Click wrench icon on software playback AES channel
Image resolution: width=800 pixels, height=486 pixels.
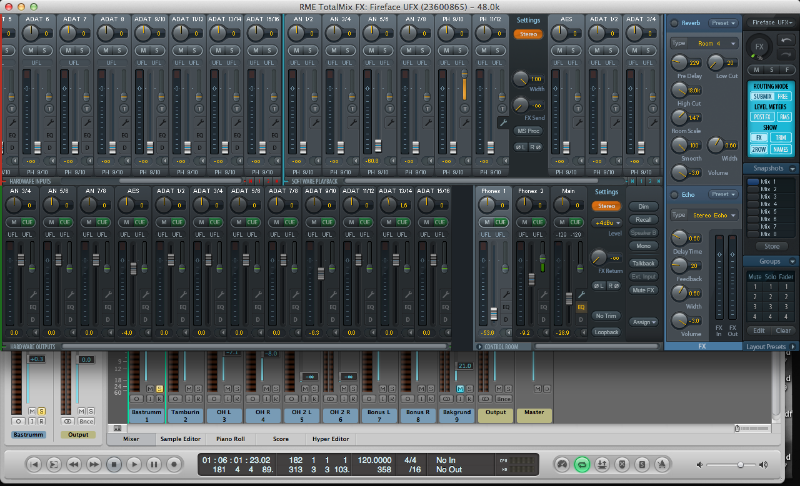(x=579, y=122)
